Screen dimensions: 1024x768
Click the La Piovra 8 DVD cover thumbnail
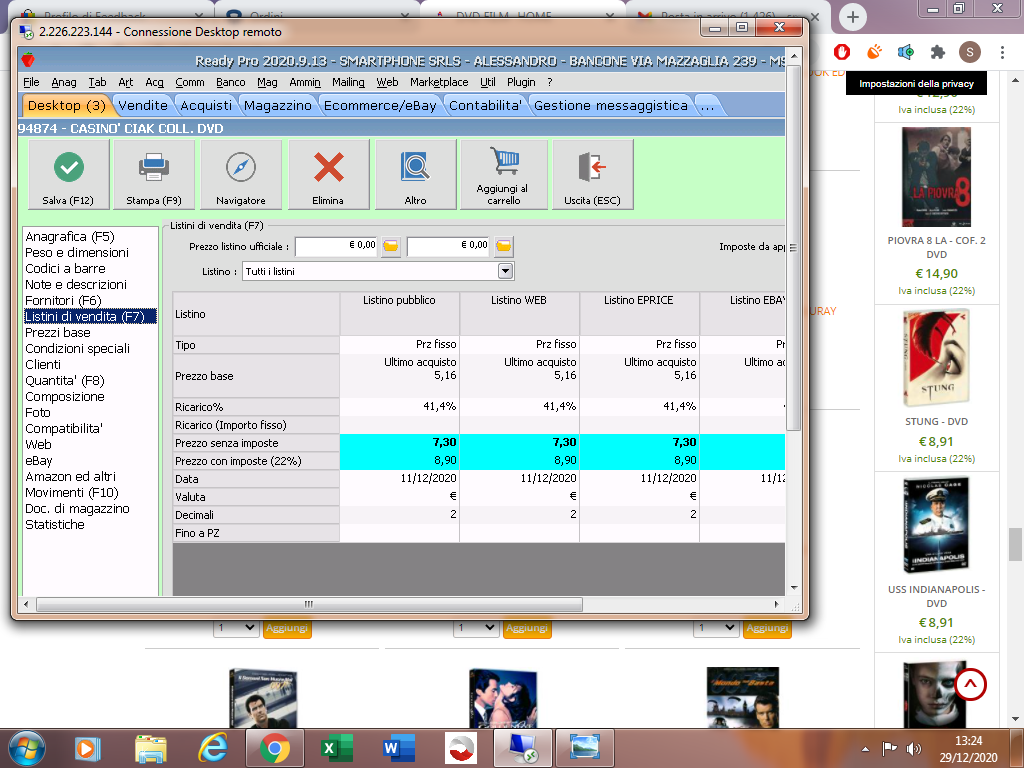click(936, 177)
